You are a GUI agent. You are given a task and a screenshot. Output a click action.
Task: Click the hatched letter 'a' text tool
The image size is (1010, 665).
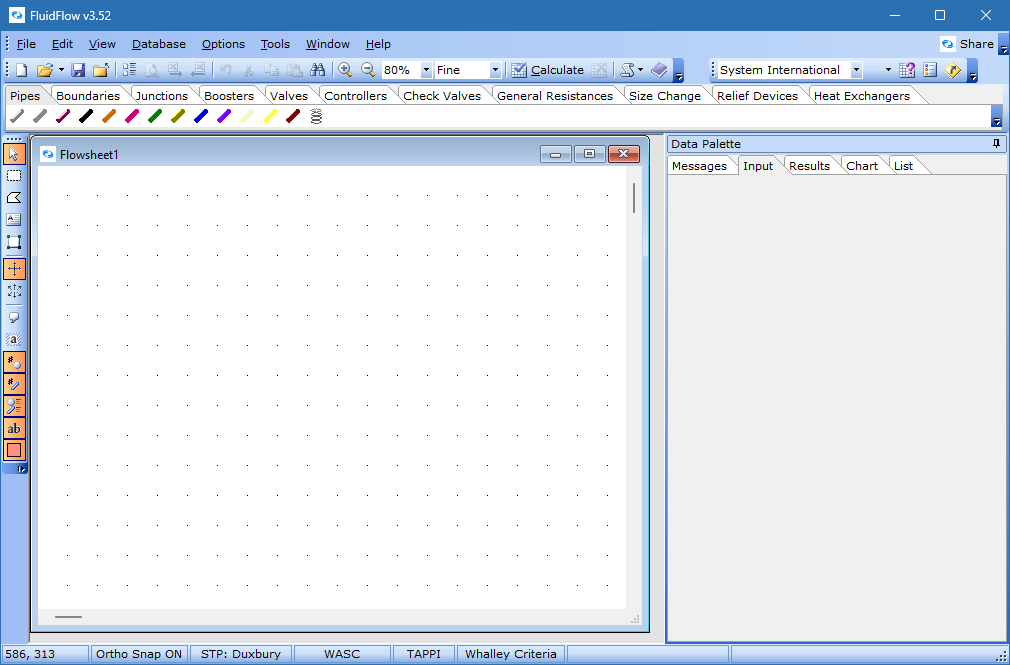[x=14, y=340]
